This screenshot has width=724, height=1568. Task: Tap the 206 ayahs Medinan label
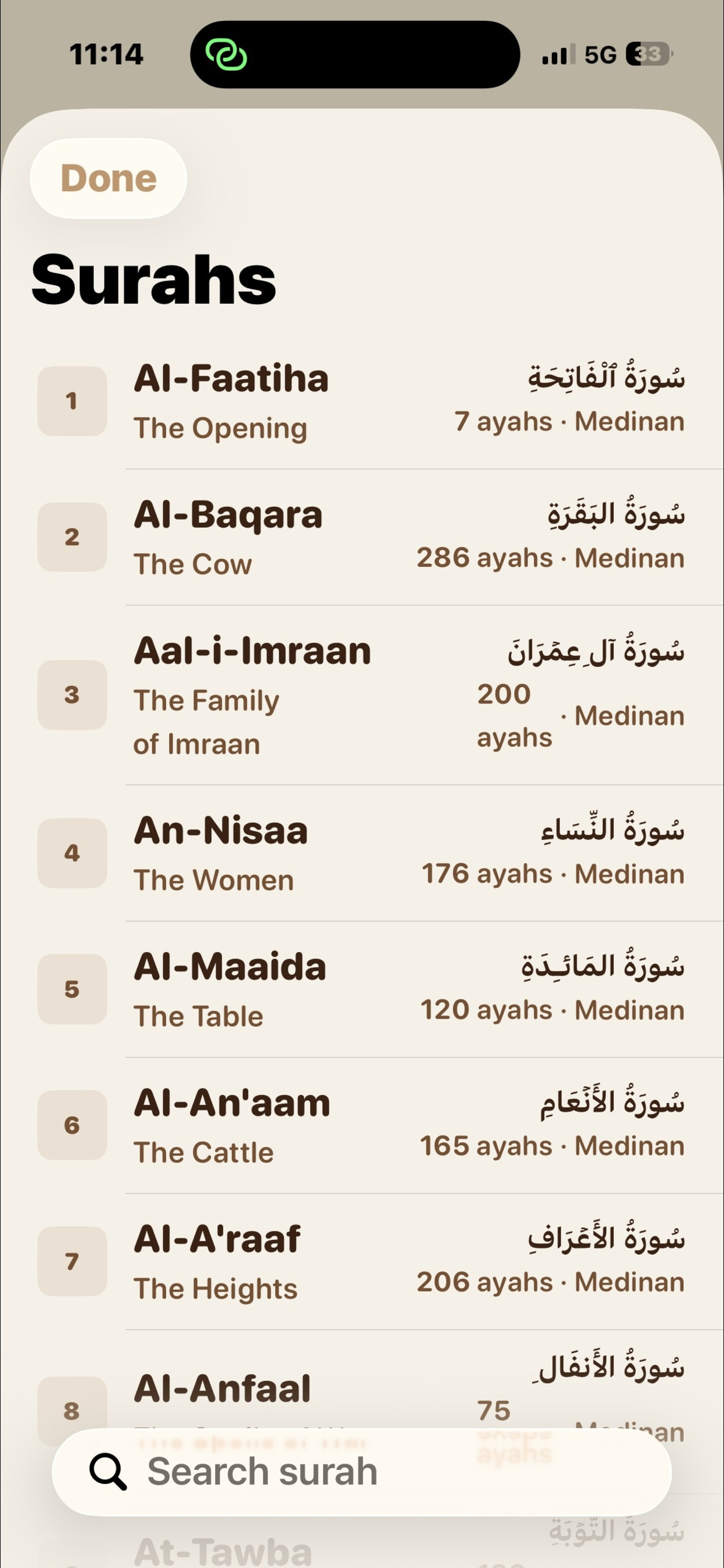click(551, 1283)
